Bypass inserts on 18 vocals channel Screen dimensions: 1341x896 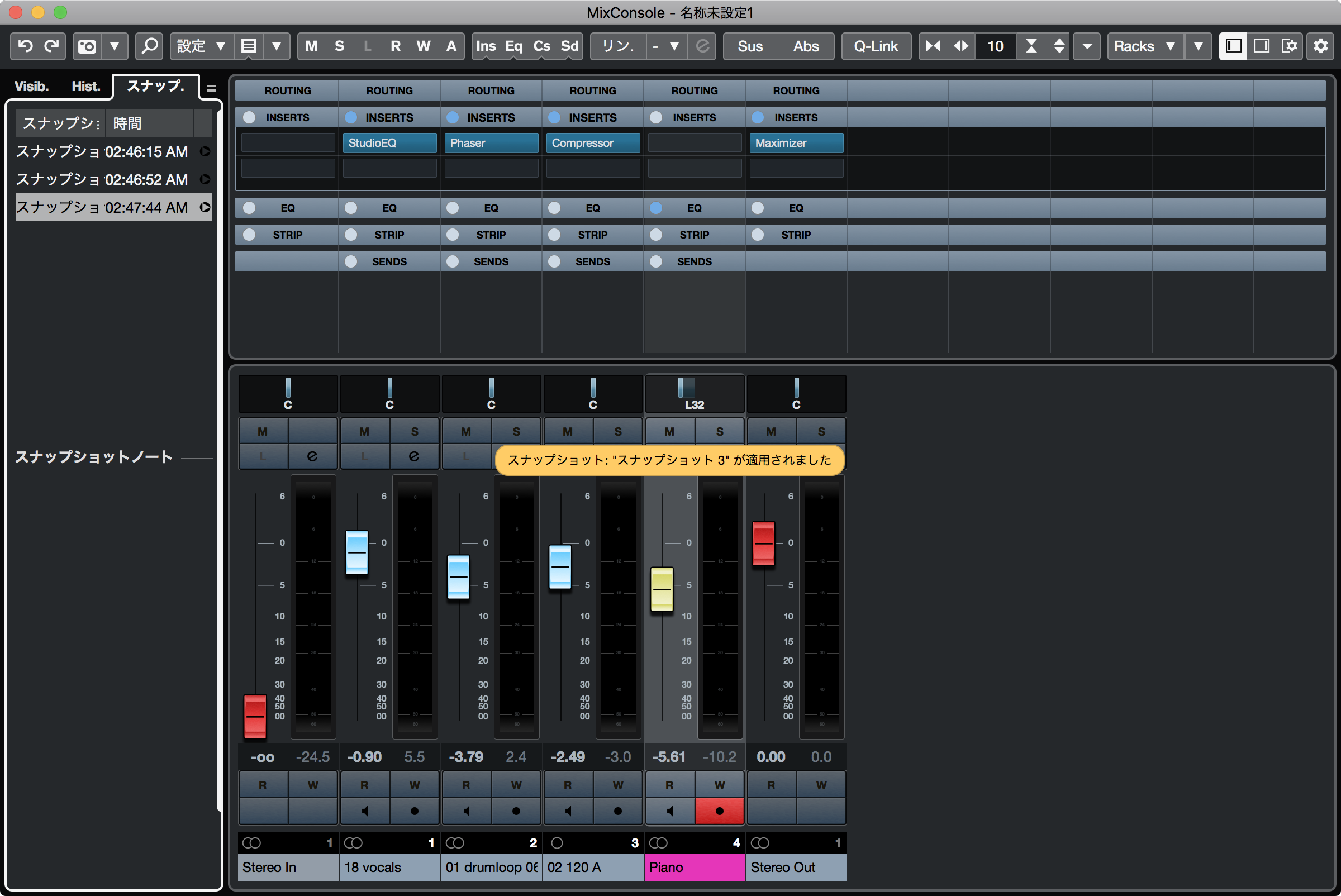[351, 117]
